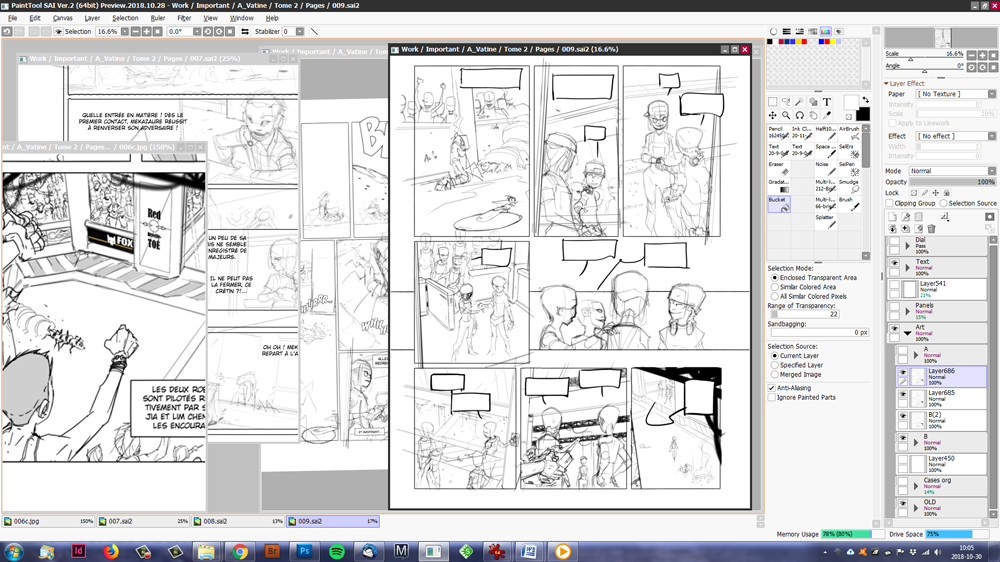Select the Bucket tool

pos(779,203)
